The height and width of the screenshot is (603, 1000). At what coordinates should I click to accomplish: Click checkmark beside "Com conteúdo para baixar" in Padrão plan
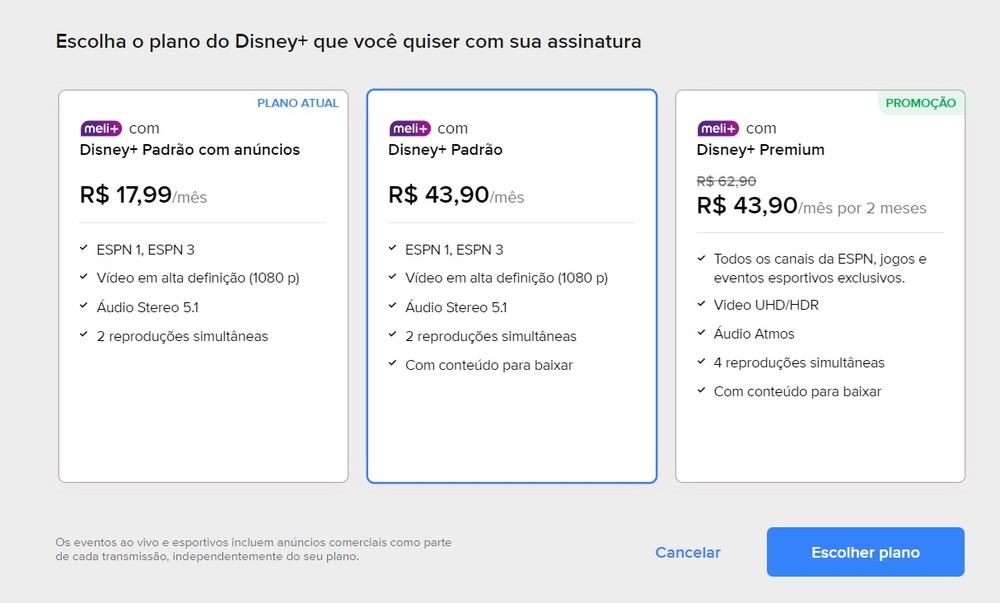tap(391, 365)
